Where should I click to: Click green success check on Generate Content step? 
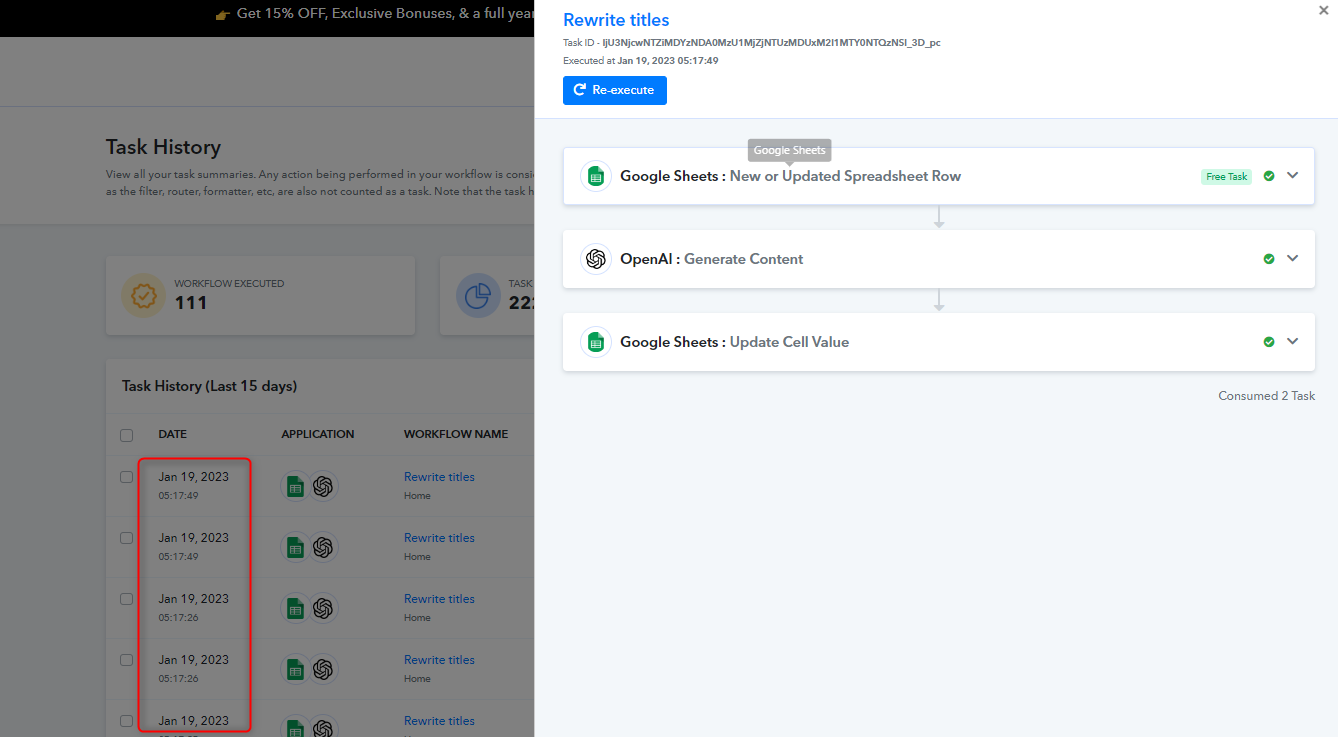pyautogui.click(x=1269, y=259)
